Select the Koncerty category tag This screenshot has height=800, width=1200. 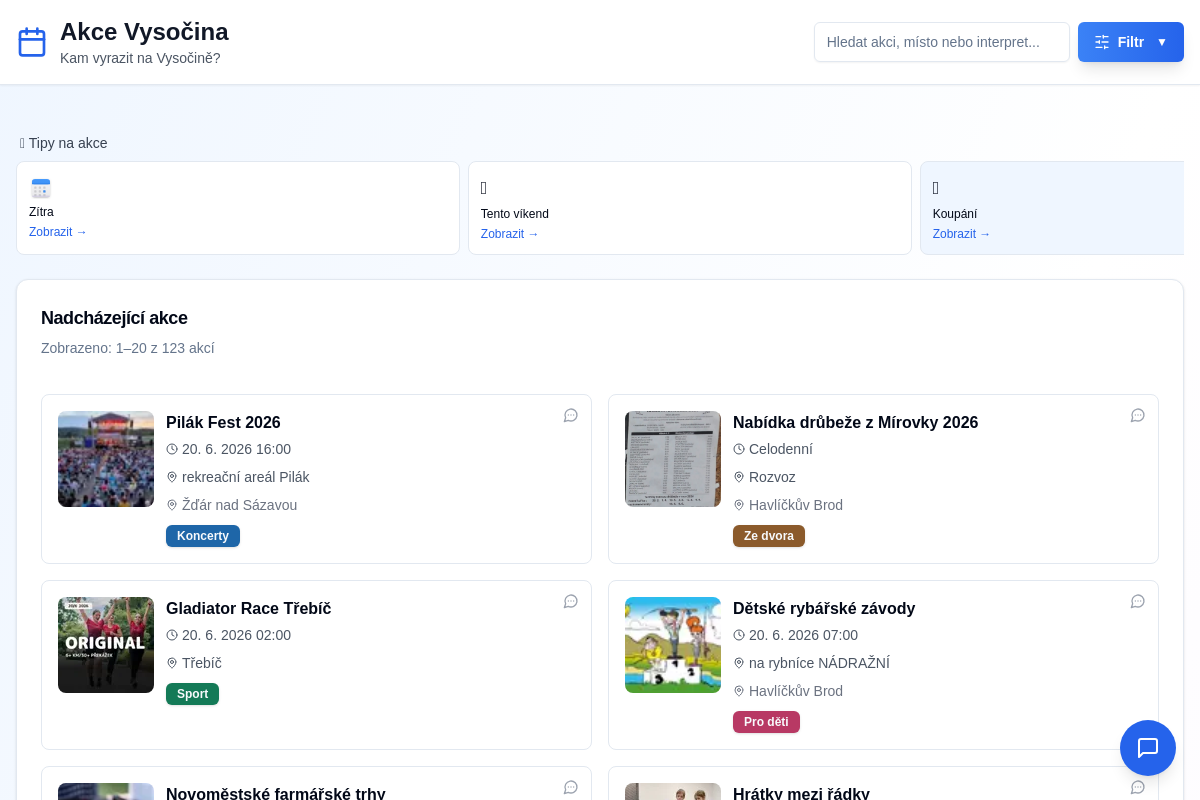click(203, 536)
